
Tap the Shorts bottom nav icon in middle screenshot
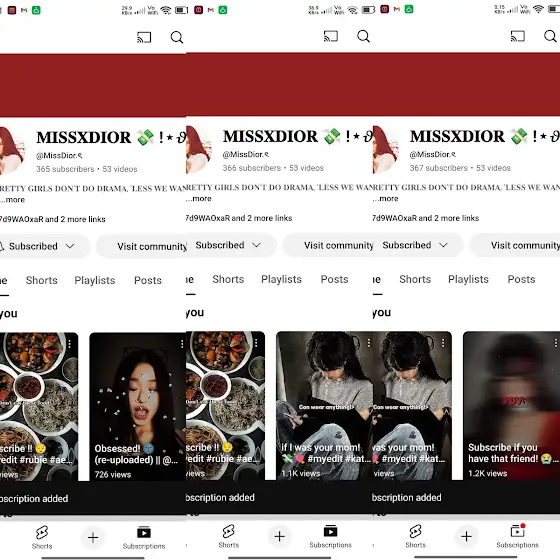tap(229, 536)
